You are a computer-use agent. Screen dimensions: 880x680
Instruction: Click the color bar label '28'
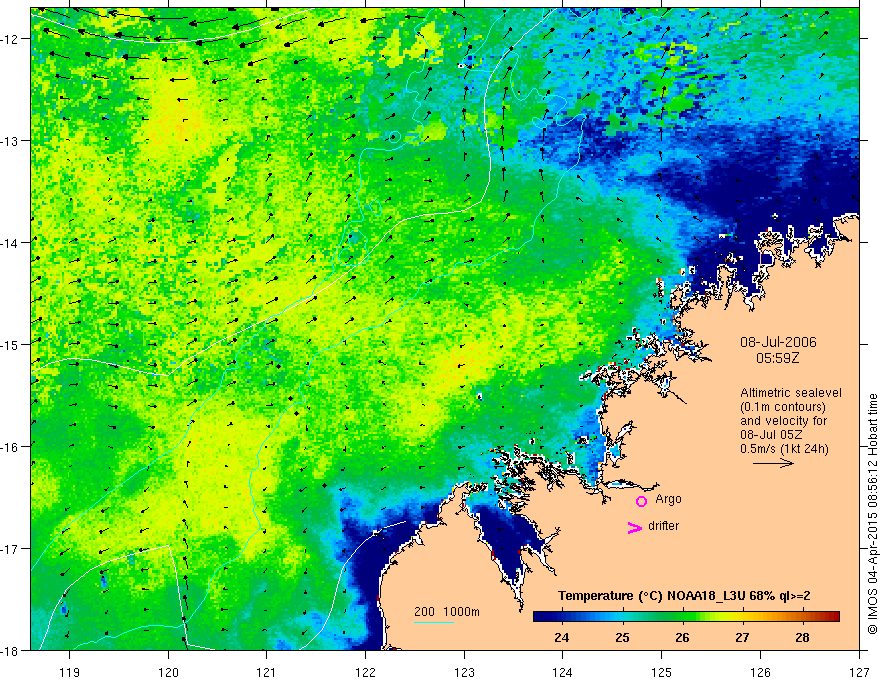click(803, 637)
